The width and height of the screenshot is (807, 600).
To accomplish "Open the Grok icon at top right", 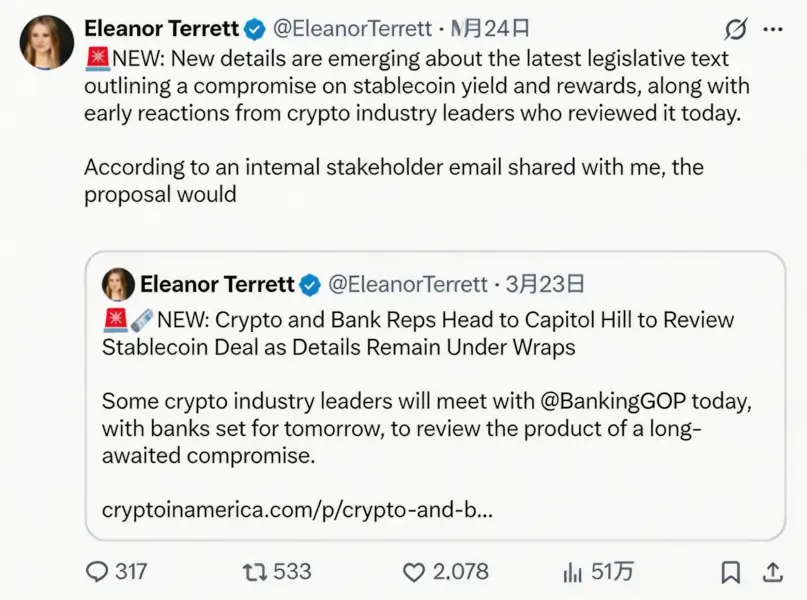I will click(736, 29).
